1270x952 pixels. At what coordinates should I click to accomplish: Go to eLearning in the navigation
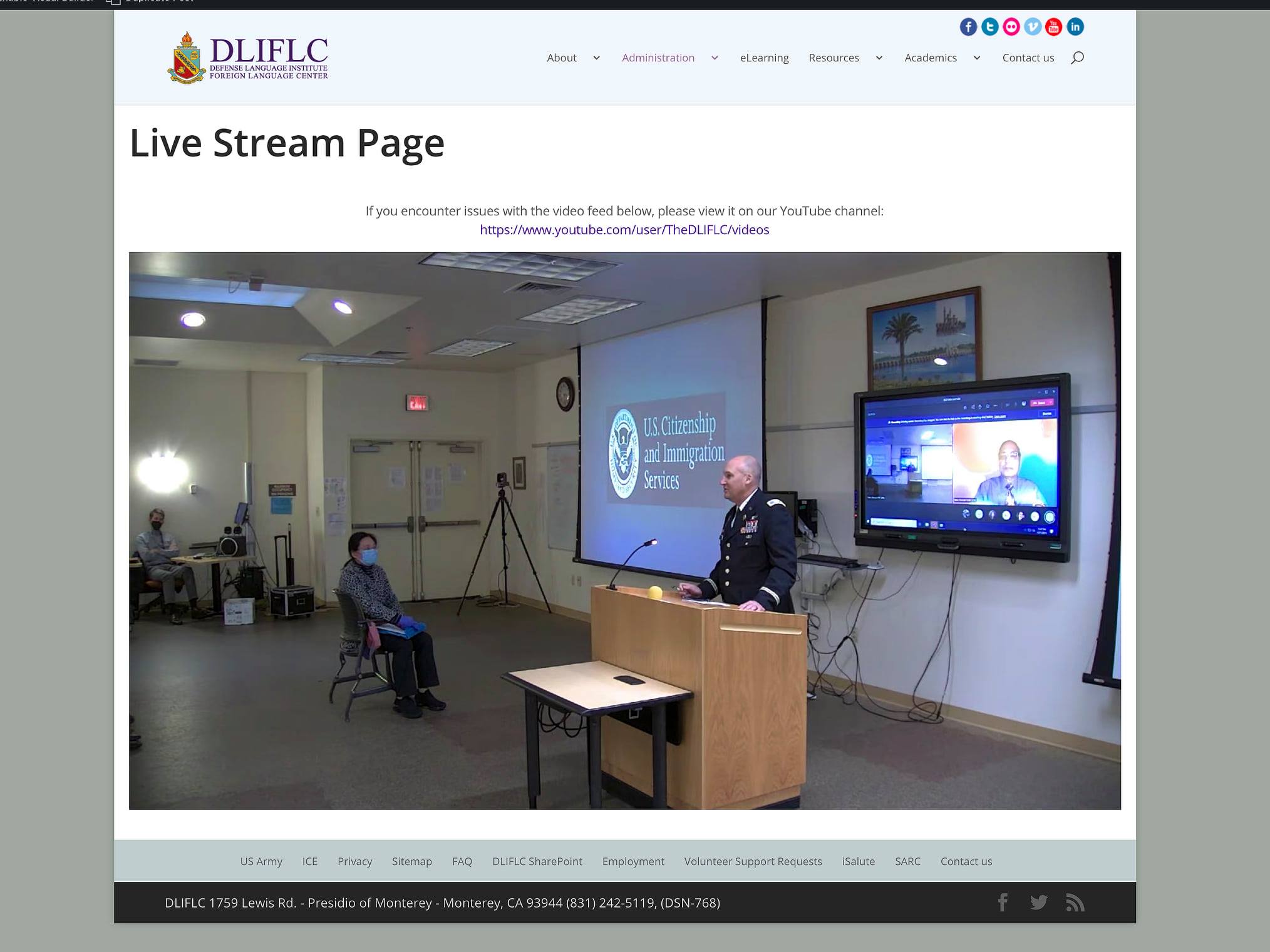765,58
